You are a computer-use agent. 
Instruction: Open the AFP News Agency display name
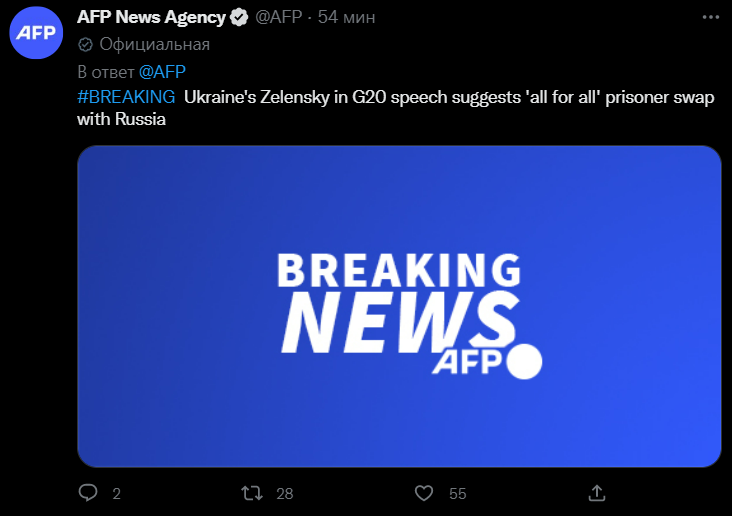coord(151,18)
